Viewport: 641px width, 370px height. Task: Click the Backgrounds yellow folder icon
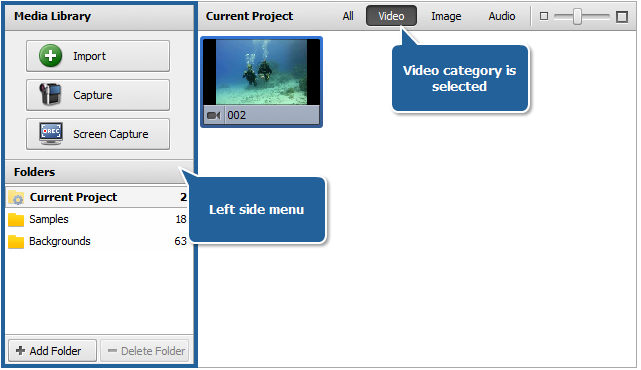[16, 242]
